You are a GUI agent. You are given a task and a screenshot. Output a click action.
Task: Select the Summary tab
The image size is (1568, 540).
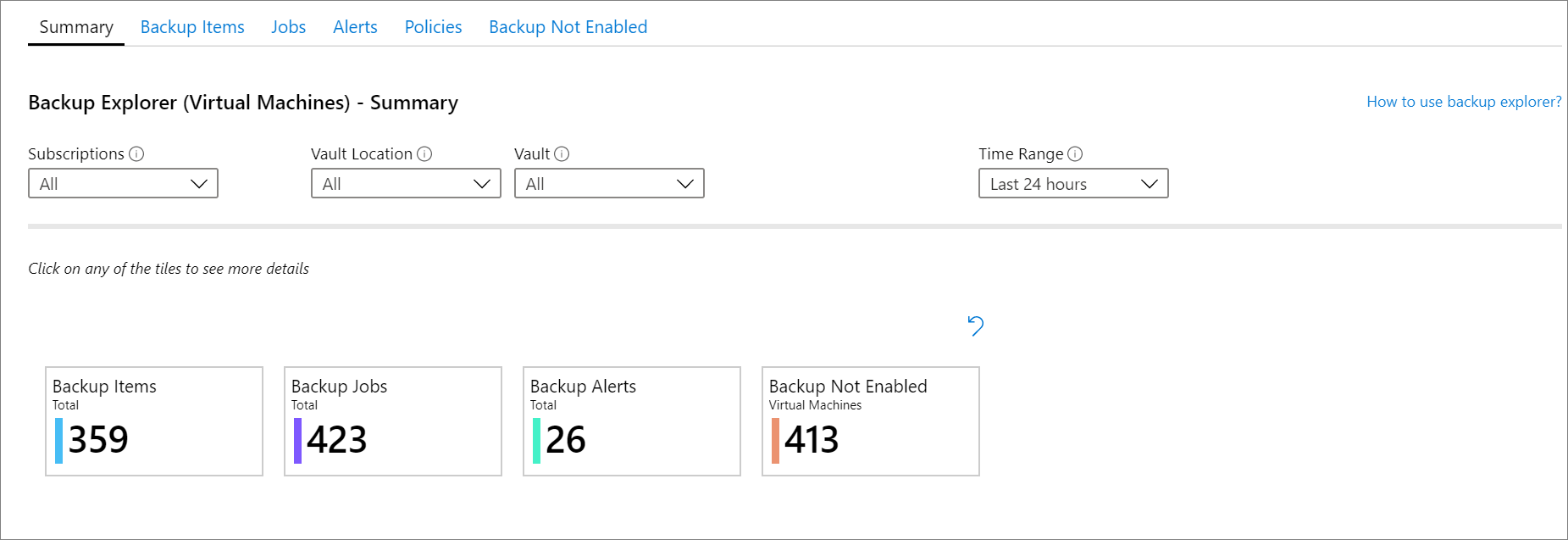pyautogui.click(x=76, y=27)
